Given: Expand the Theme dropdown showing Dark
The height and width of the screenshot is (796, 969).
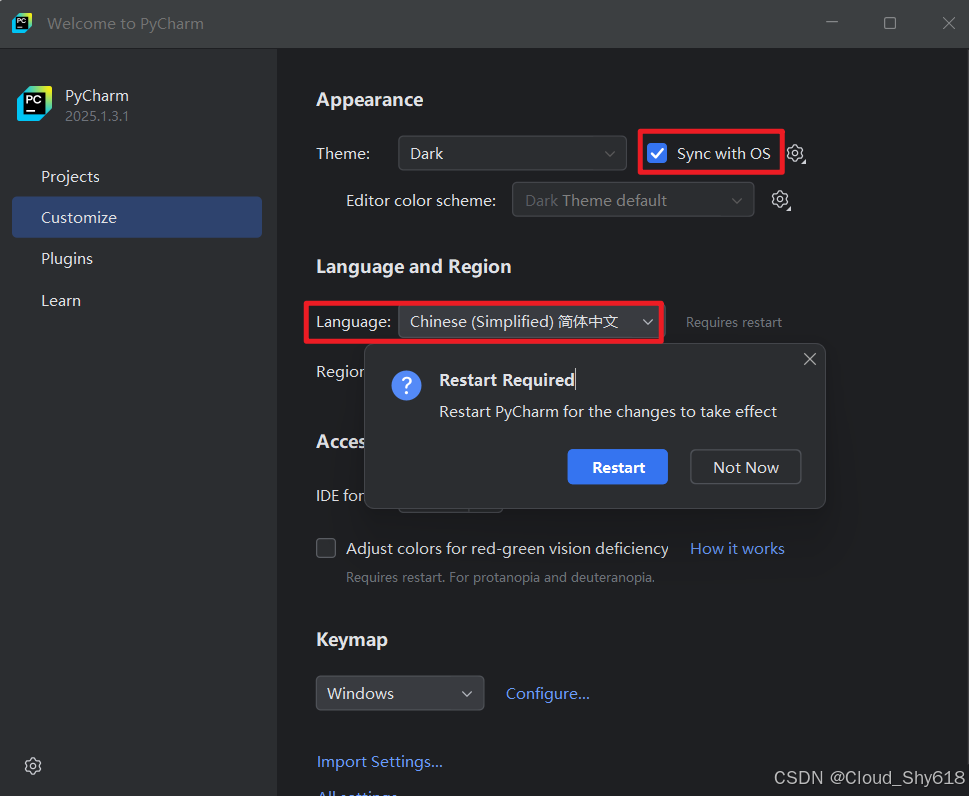Looking at the screenshot, I should click(512, 153).
